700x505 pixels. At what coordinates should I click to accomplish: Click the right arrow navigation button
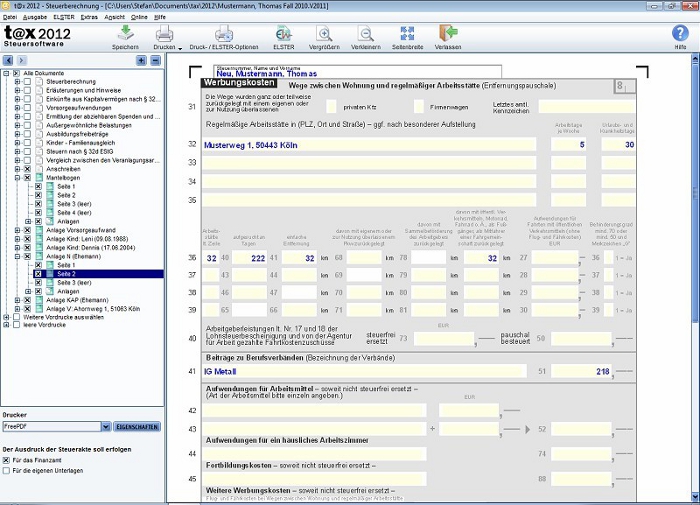tap(21, 60)
